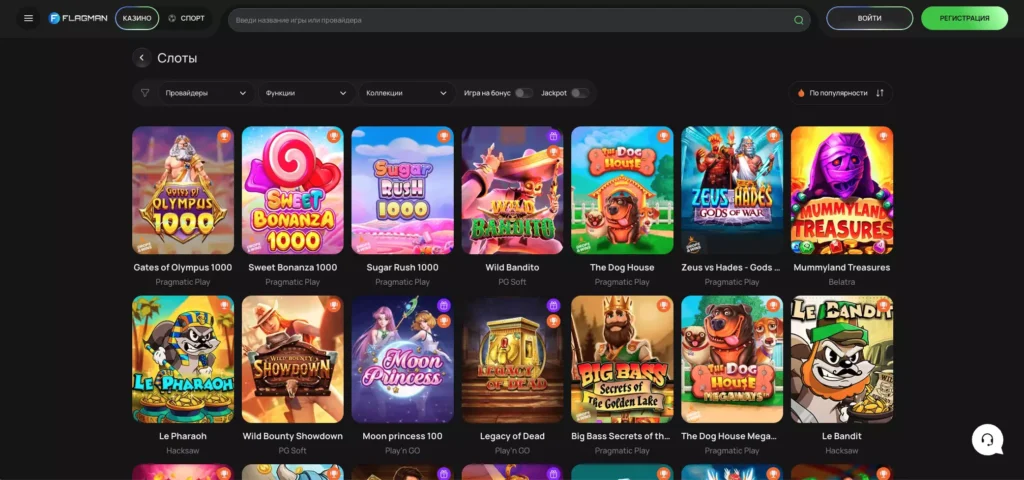The width and height of the screenshot is (1024, 480).
Task: Click the trophy badge on Gates of Olympus 1000
Action: (224, 136)
